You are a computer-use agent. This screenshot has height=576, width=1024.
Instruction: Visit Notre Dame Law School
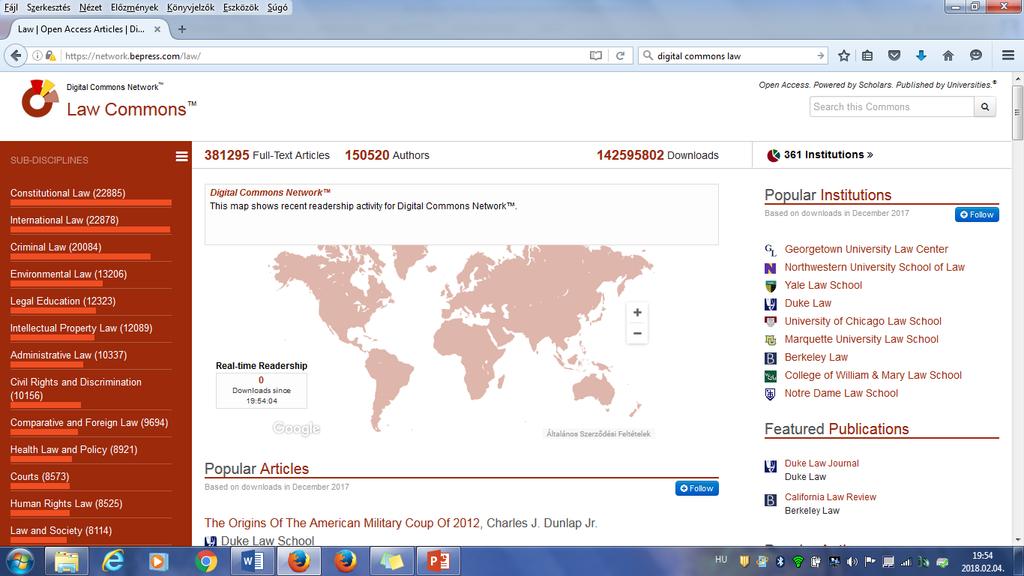click(x=841, y=393)
